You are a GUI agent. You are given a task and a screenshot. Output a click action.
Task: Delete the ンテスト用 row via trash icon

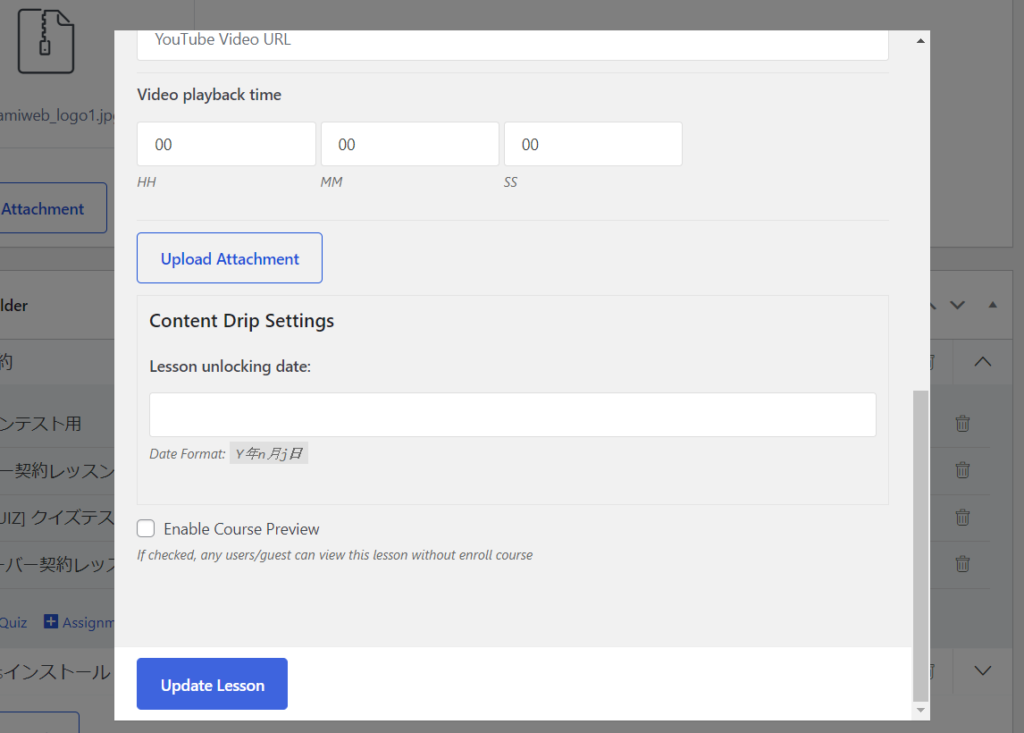click(962, 423)
